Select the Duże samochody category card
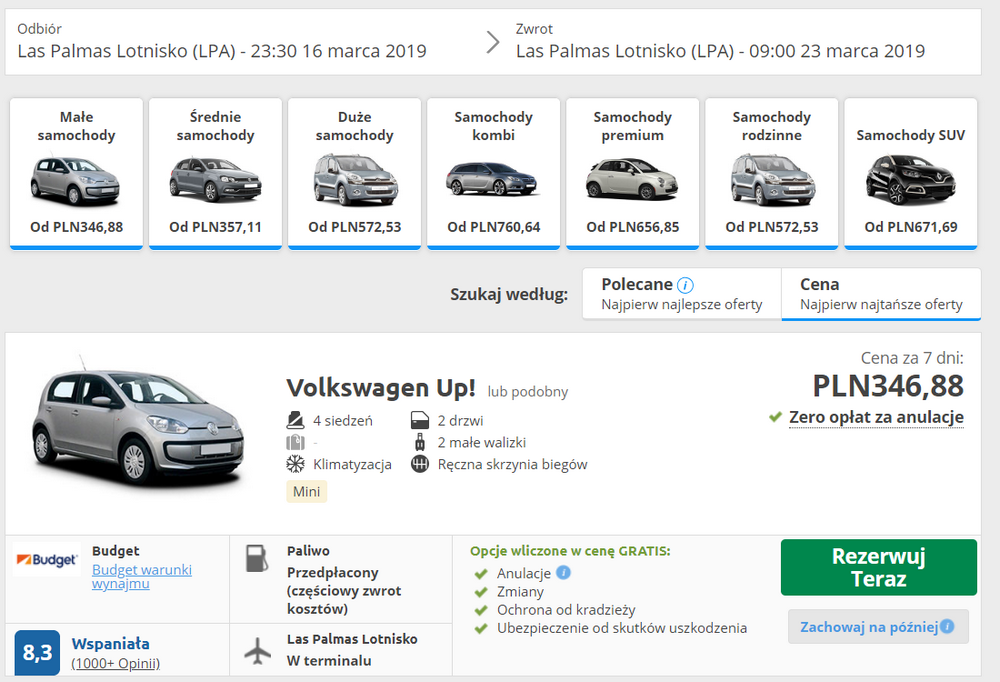1000x682 pixels. tap(355, 174)
